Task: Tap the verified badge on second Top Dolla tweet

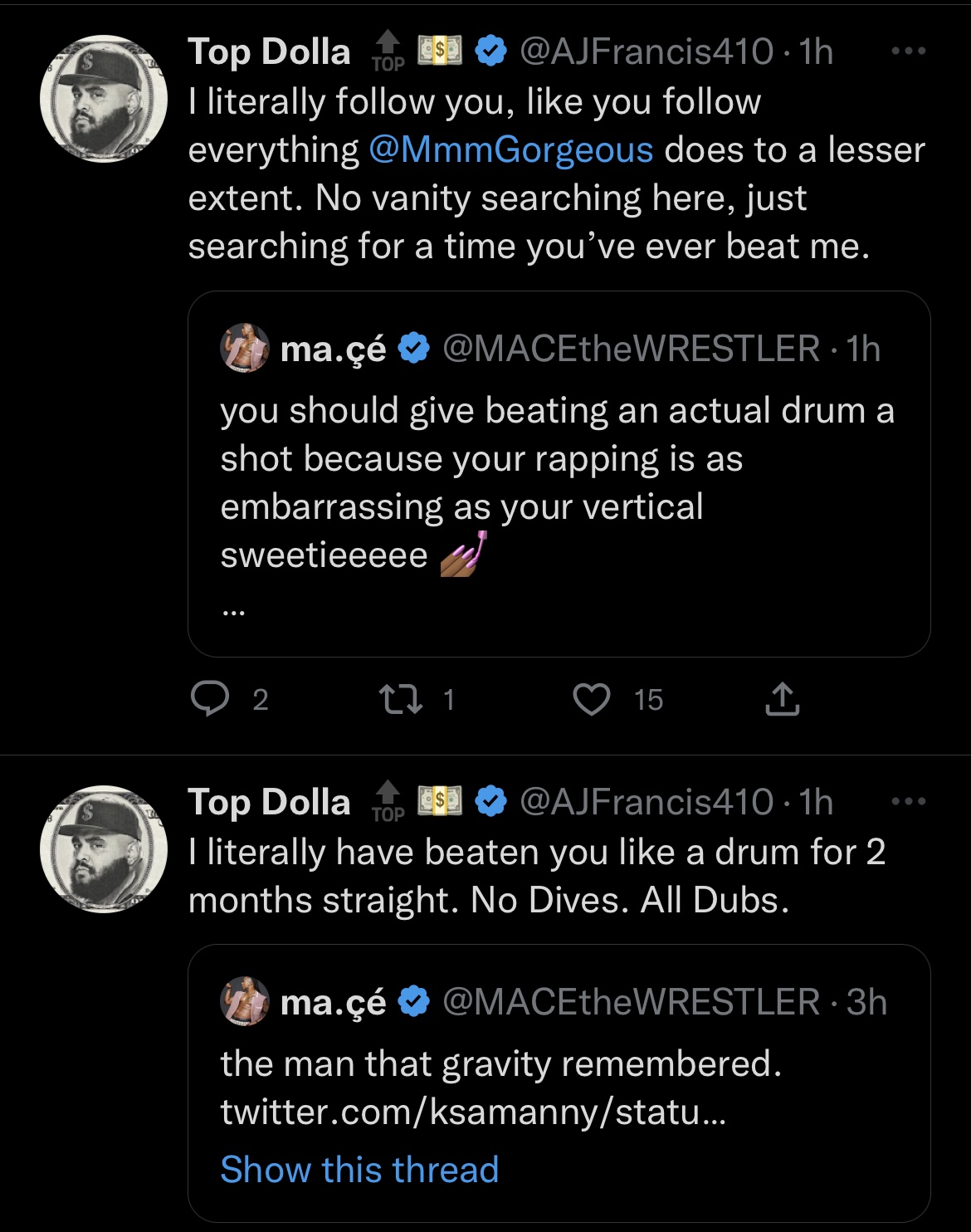Action: (491, 802)
